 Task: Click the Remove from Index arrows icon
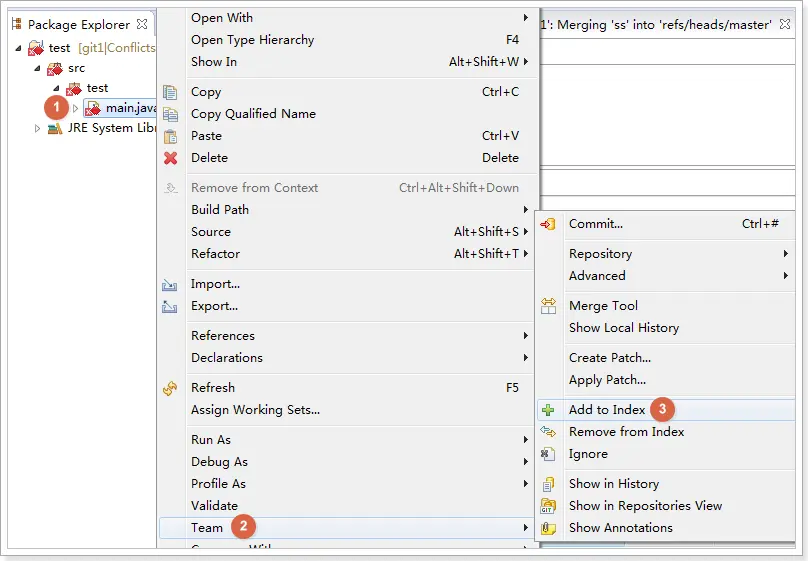548,432
